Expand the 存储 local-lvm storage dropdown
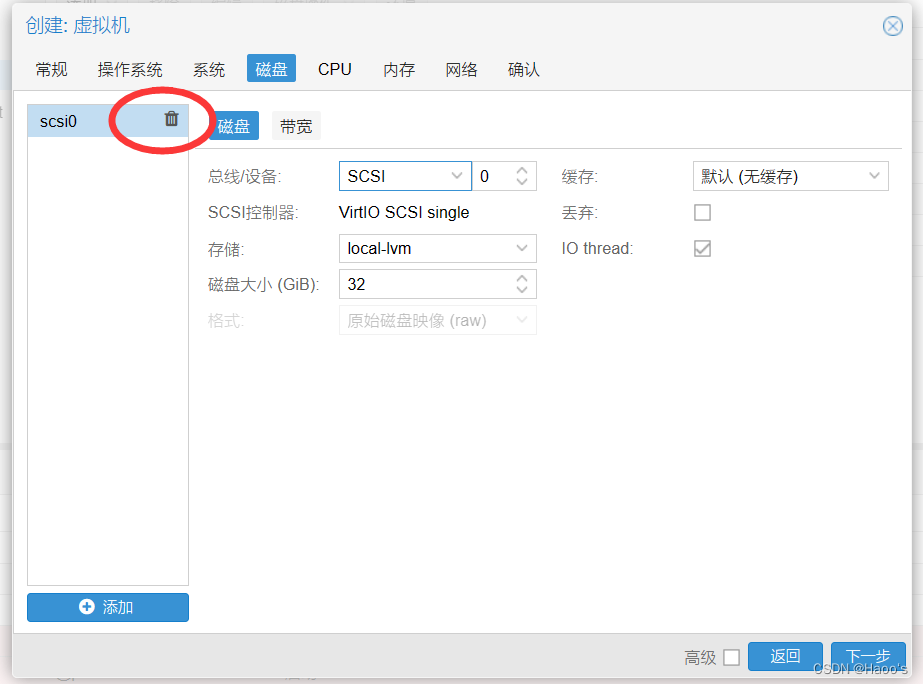The width and height of the screenshot is (923, 684). click(521, 248)
